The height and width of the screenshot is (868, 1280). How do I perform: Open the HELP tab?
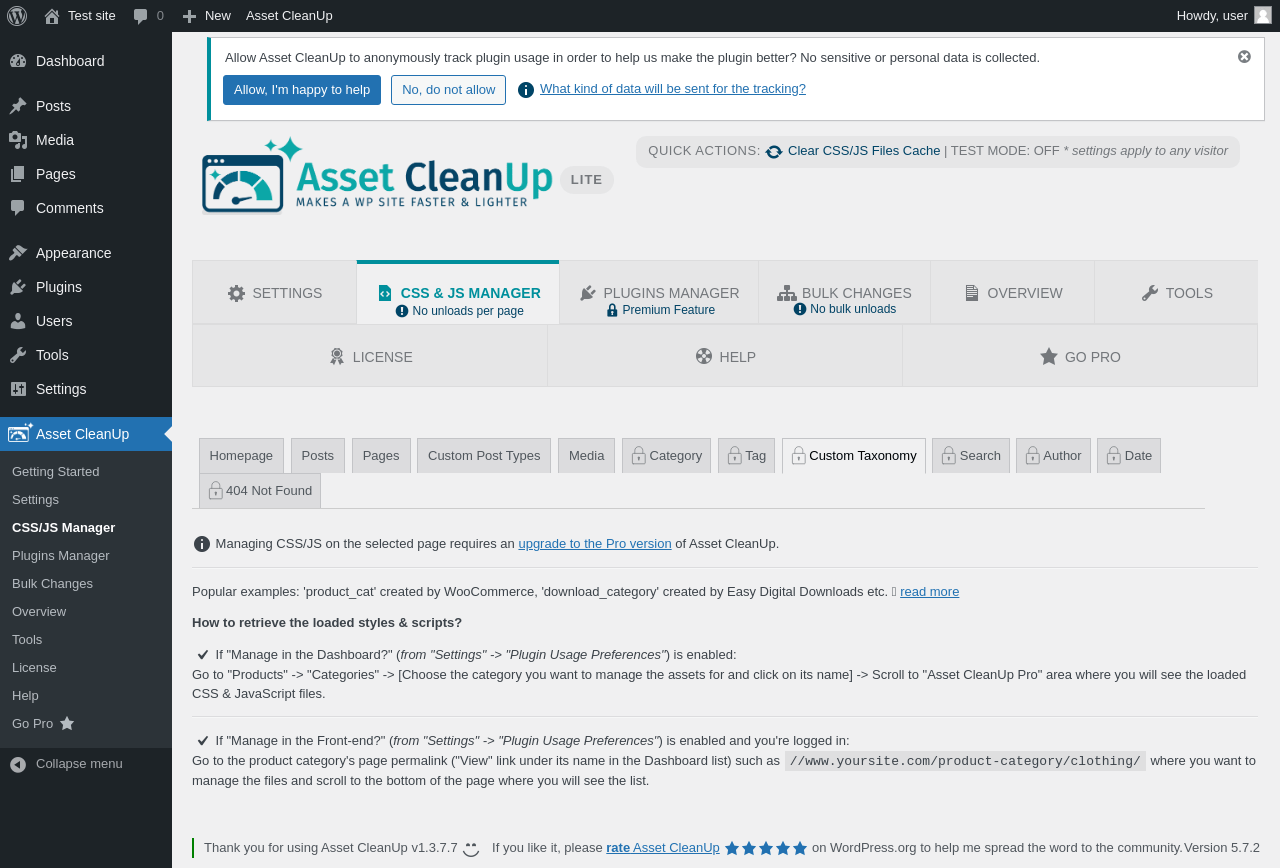(725, 356)
